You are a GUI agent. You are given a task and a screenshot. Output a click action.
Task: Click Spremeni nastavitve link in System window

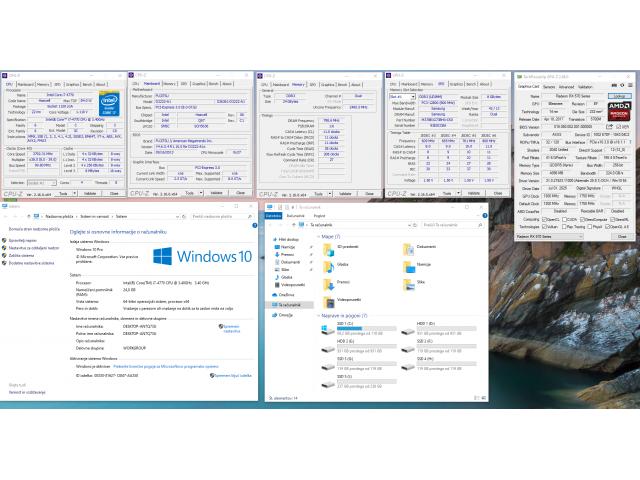tap(231, 329)
